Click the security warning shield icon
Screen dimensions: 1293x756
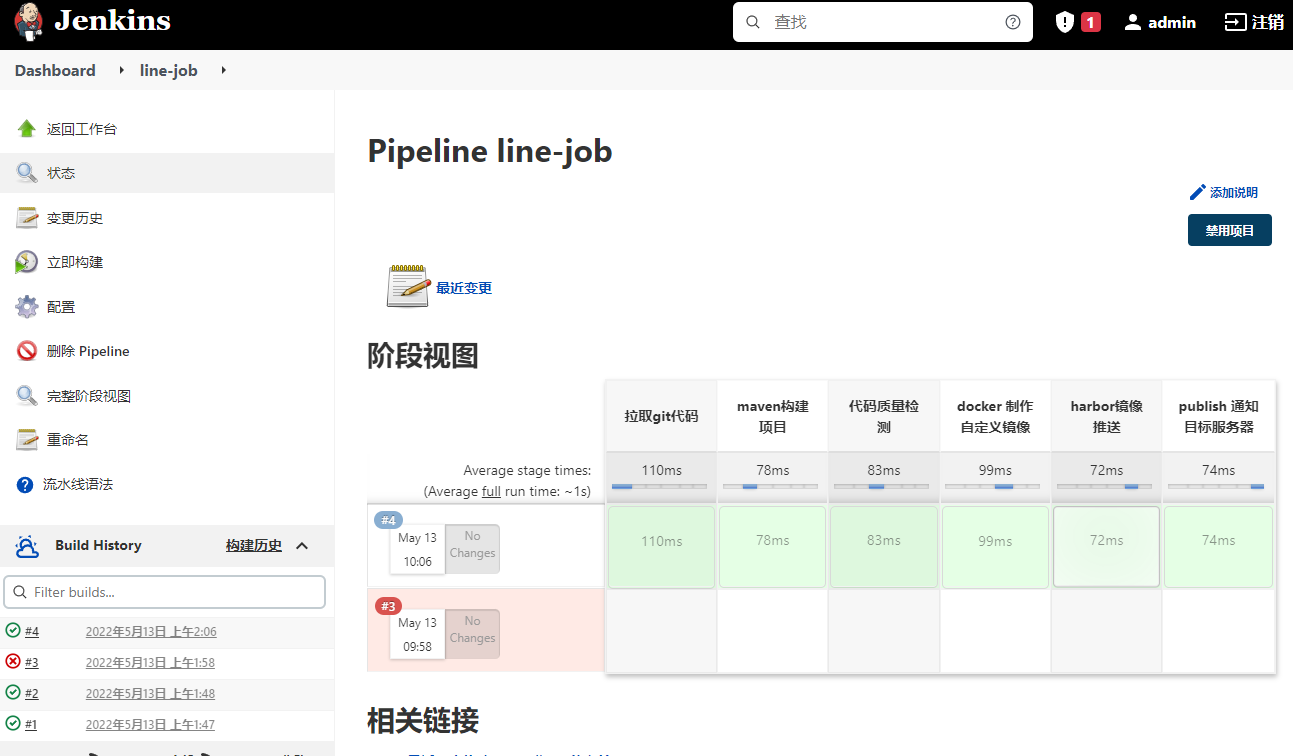[x=1065, y=22]
